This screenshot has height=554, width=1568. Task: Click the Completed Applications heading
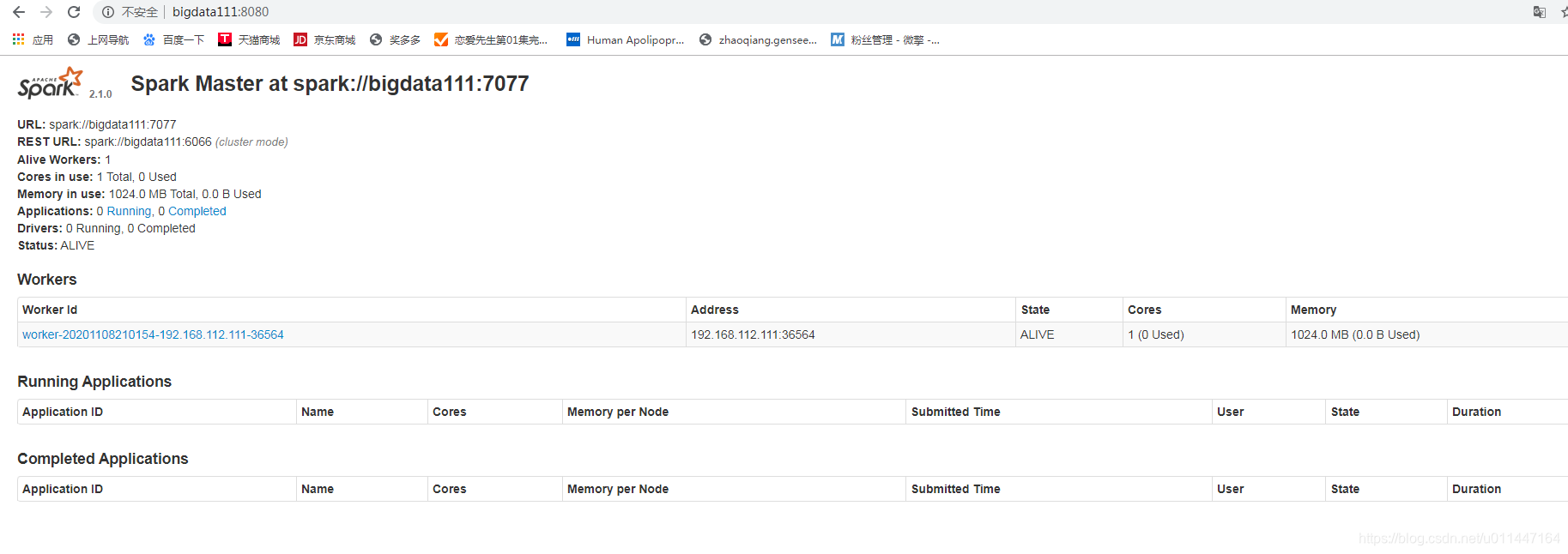(103, 459)
